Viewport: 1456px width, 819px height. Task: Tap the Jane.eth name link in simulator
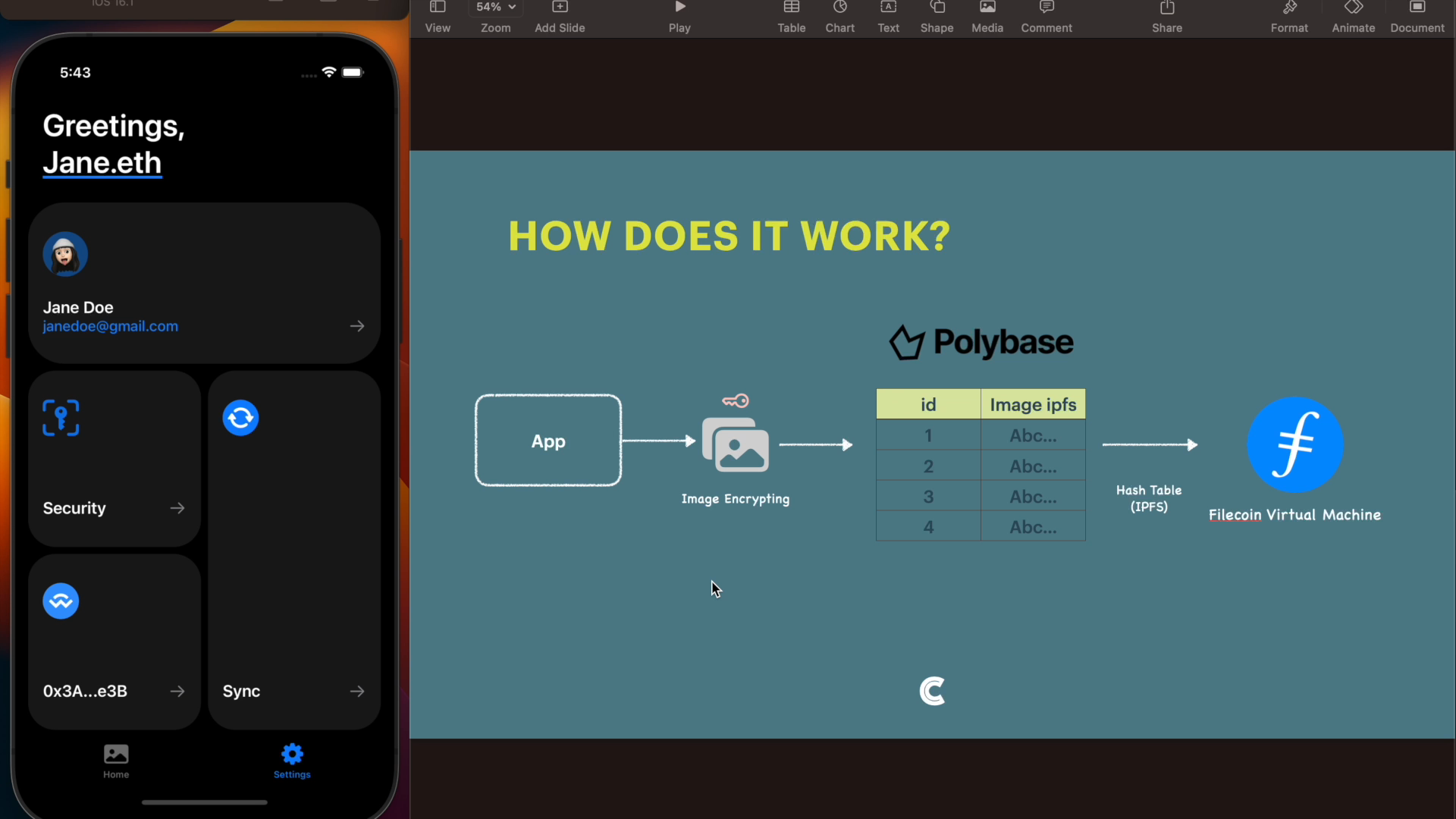tap(102, 163)
